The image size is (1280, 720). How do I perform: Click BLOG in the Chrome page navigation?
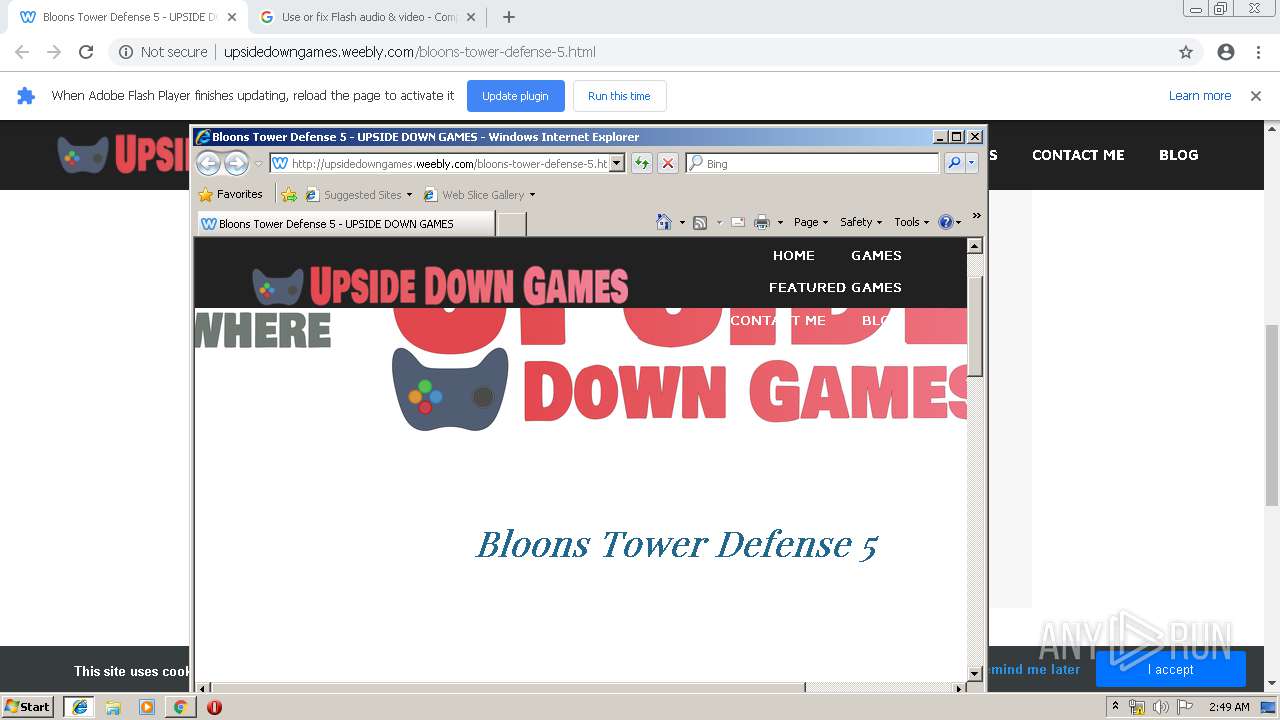coord(1178,155)
